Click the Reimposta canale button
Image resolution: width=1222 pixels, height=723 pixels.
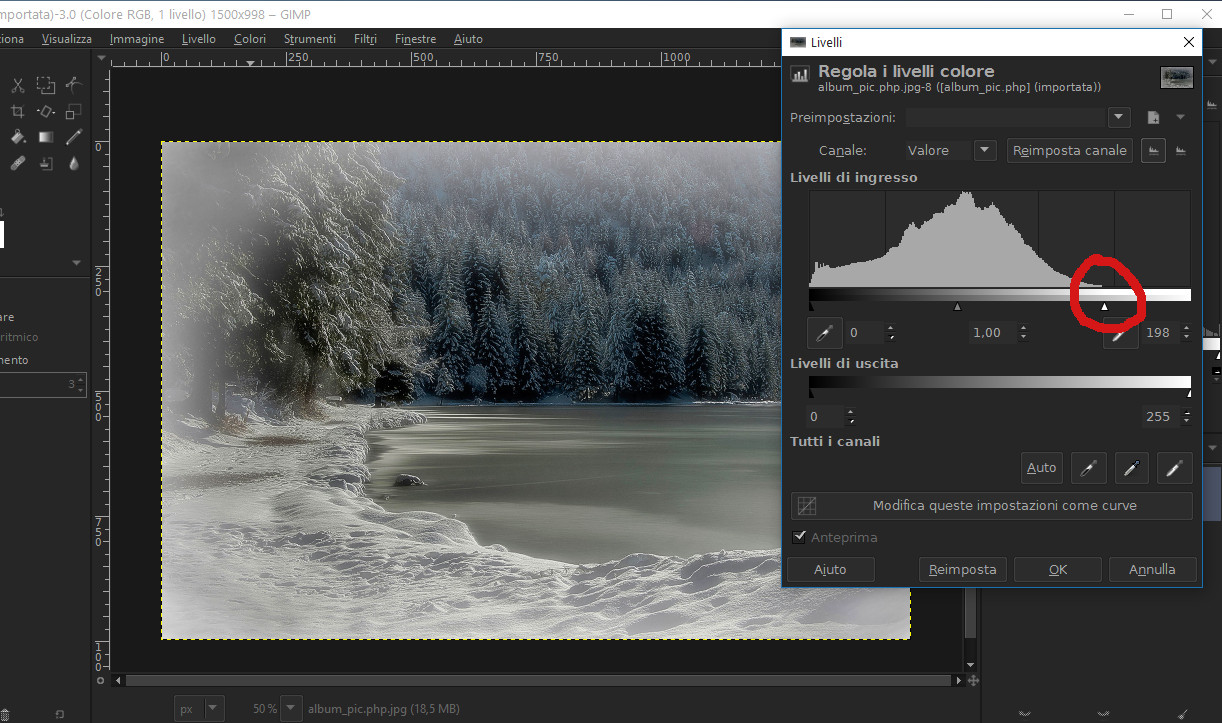pyautogui.click(x=1069, y=151)
